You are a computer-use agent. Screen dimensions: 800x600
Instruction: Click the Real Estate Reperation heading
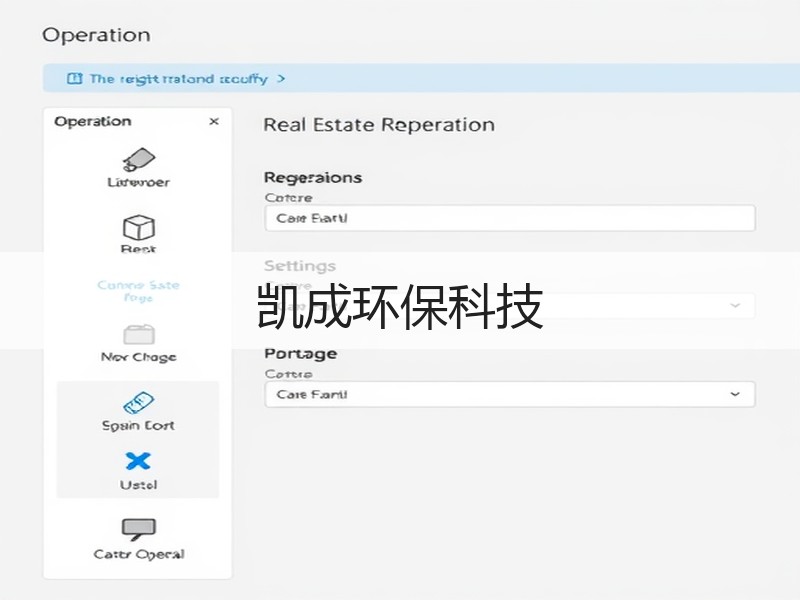click(379, 125)
